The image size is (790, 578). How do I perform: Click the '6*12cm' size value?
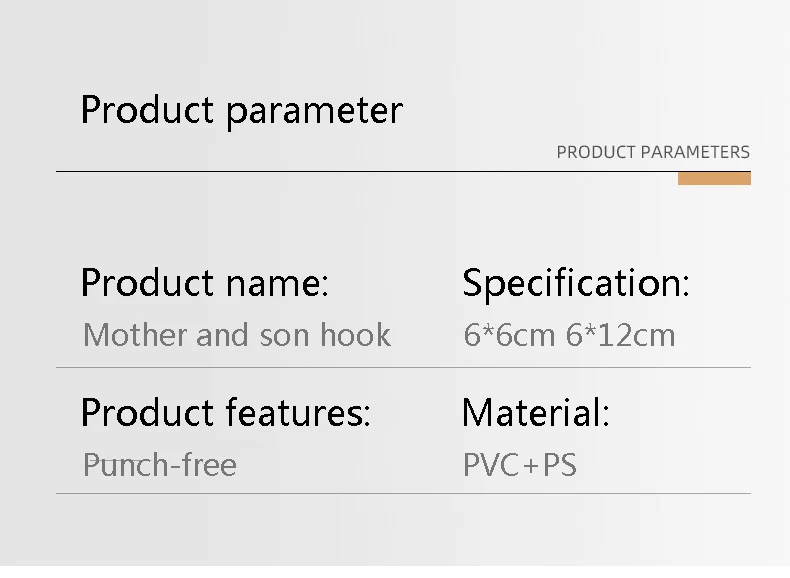pyautogui.click(x=621, y=335)
